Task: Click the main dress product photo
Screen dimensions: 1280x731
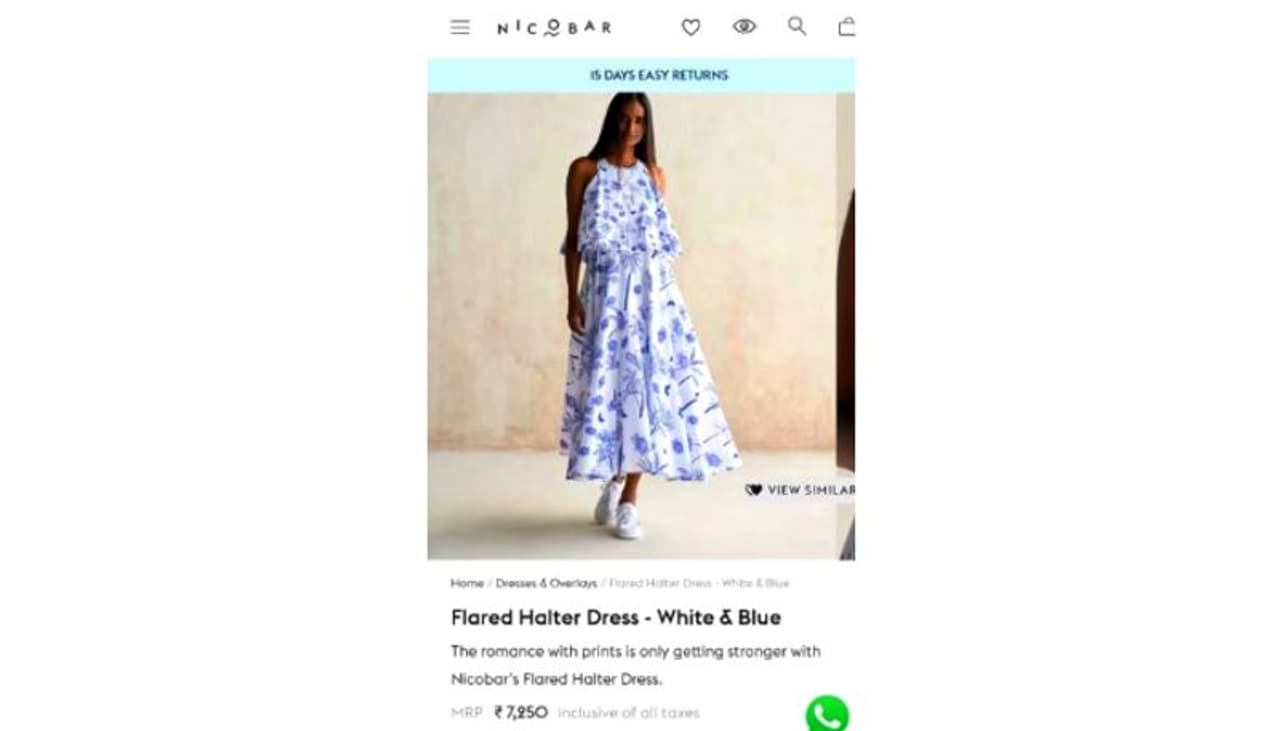Action: coord(631,326)
